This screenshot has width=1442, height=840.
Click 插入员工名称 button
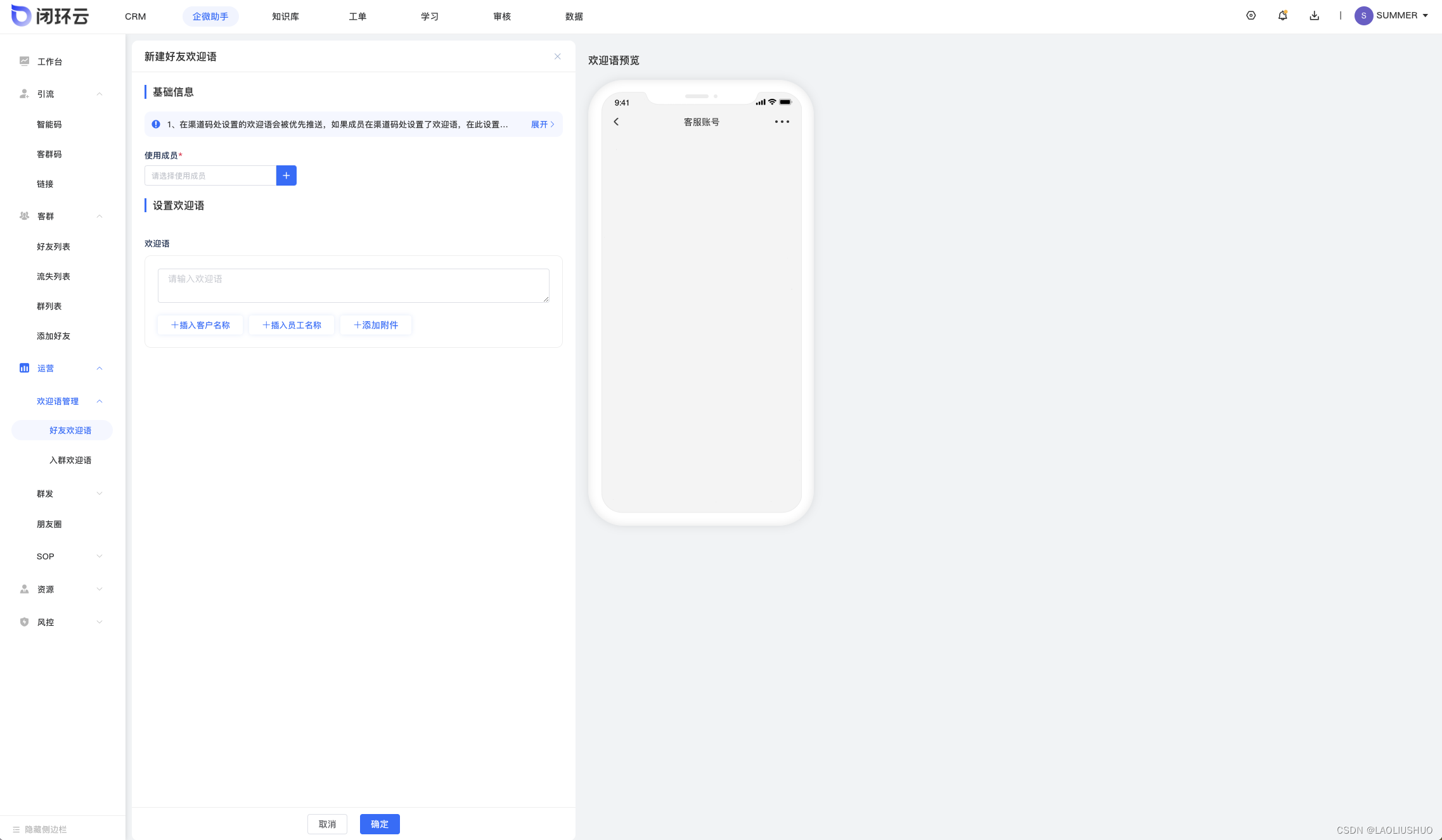coord(292,325)
